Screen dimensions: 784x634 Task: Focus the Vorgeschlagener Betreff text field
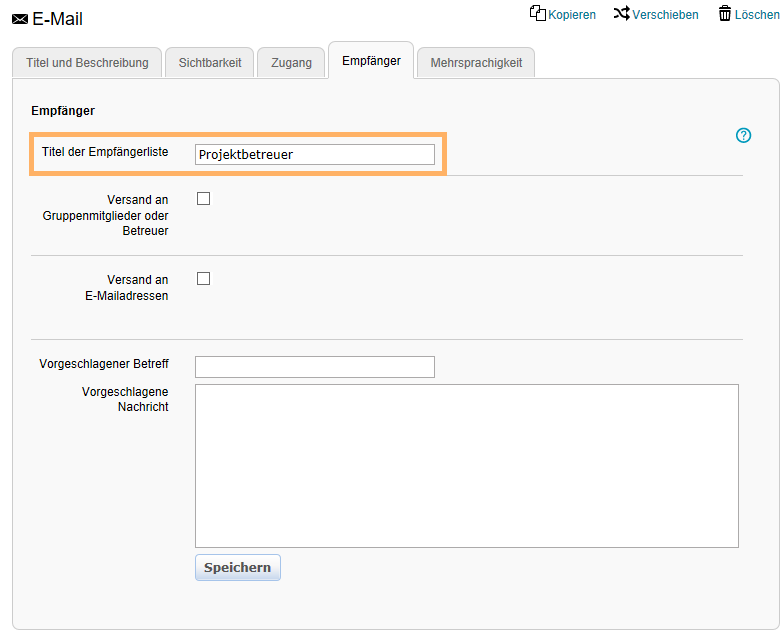315,367
